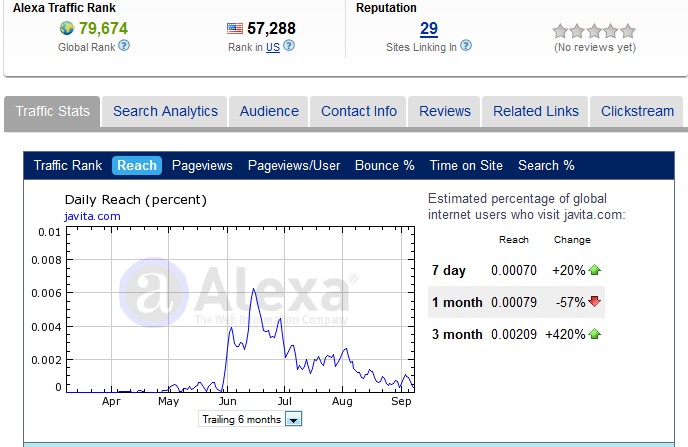
Task: Open help icon beside Rank in US
Action: (289, 46)
